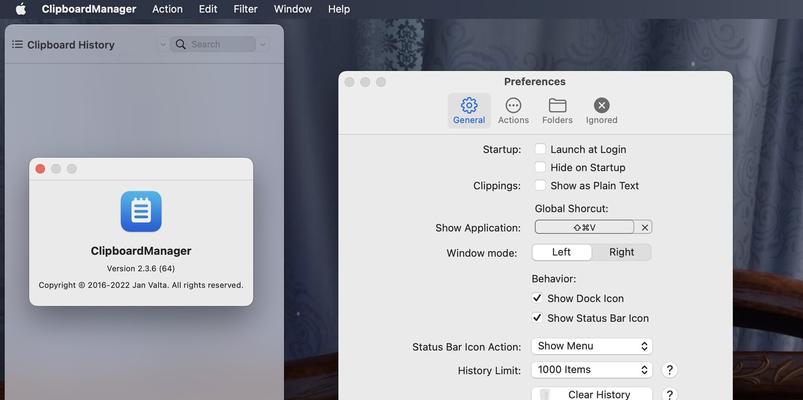Open the Edit menu

(x=208, y=9)
